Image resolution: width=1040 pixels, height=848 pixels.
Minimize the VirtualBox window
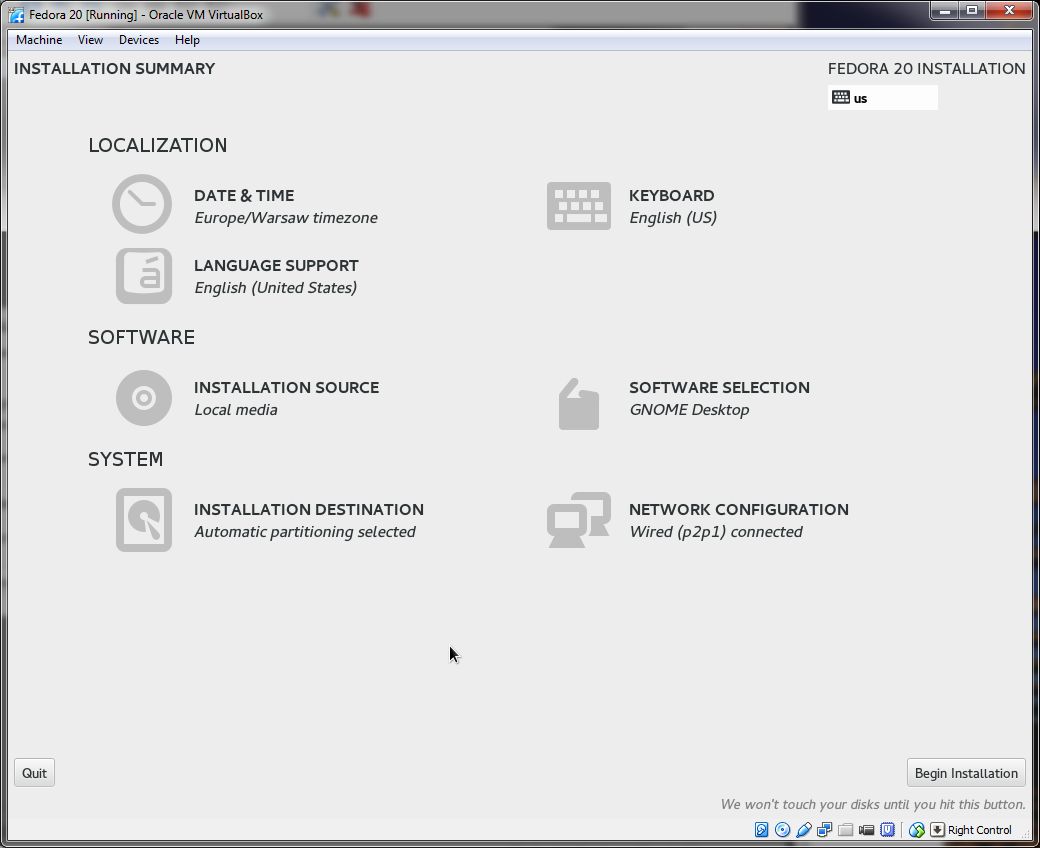(944, 11)
